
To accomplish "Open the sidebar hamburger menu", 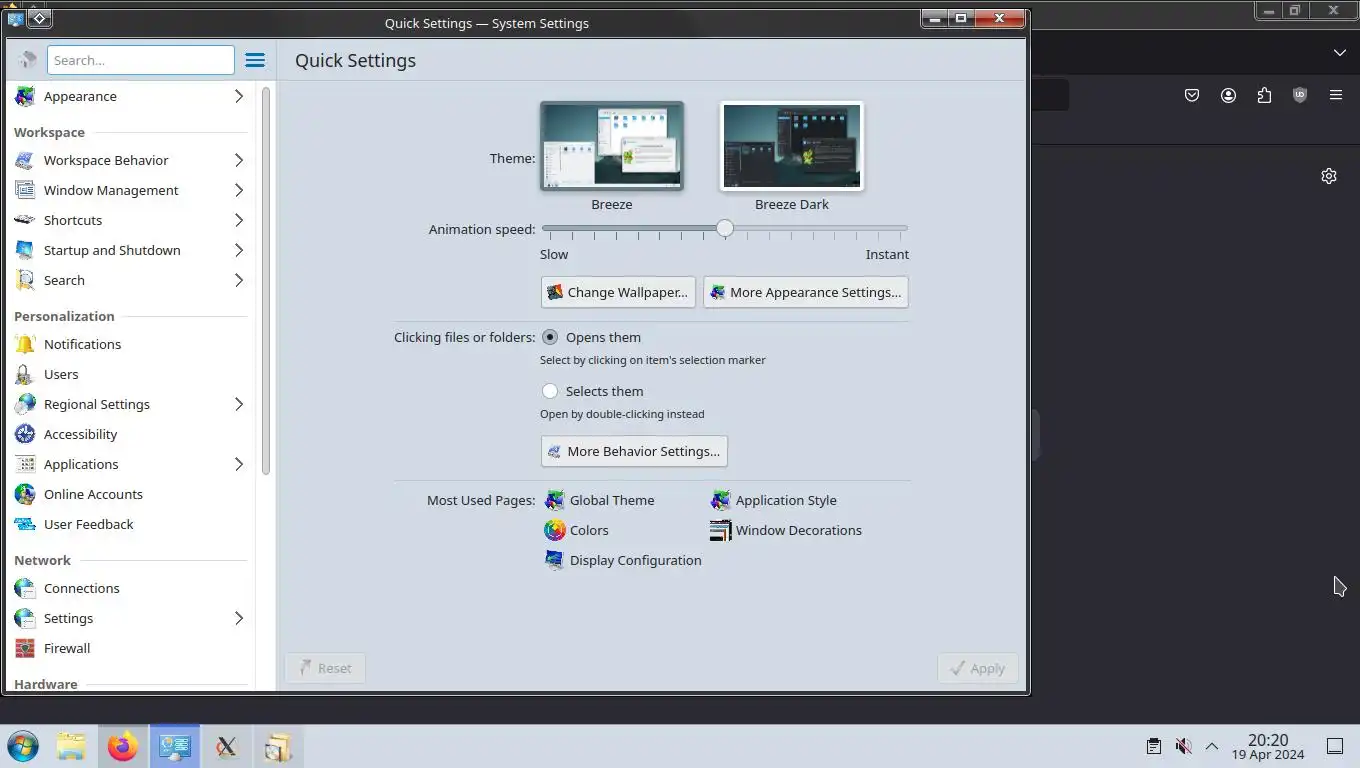I will 255,60.
